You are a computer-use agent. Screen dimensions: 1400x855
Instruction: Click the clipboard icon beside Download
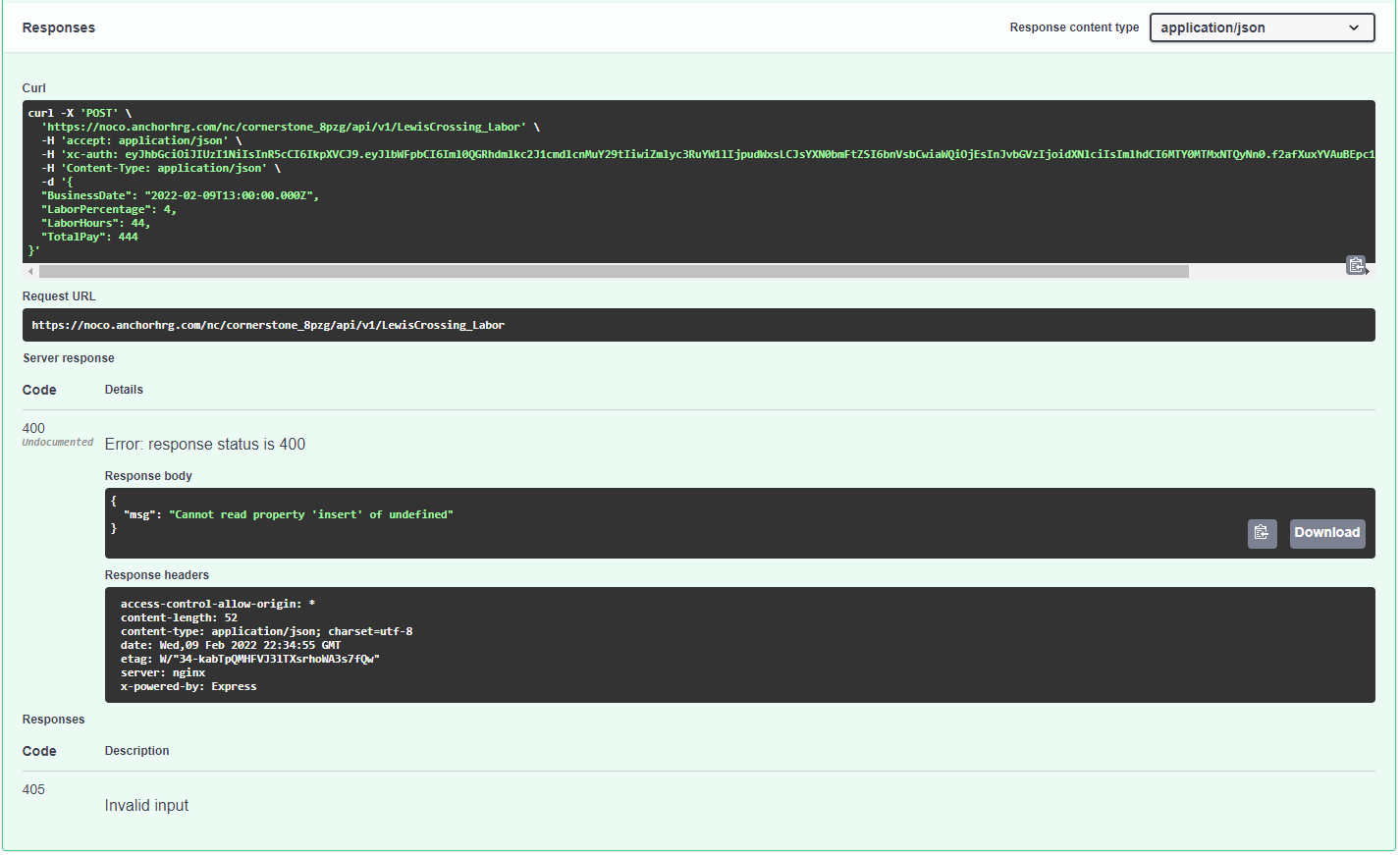coord(1262,532)
